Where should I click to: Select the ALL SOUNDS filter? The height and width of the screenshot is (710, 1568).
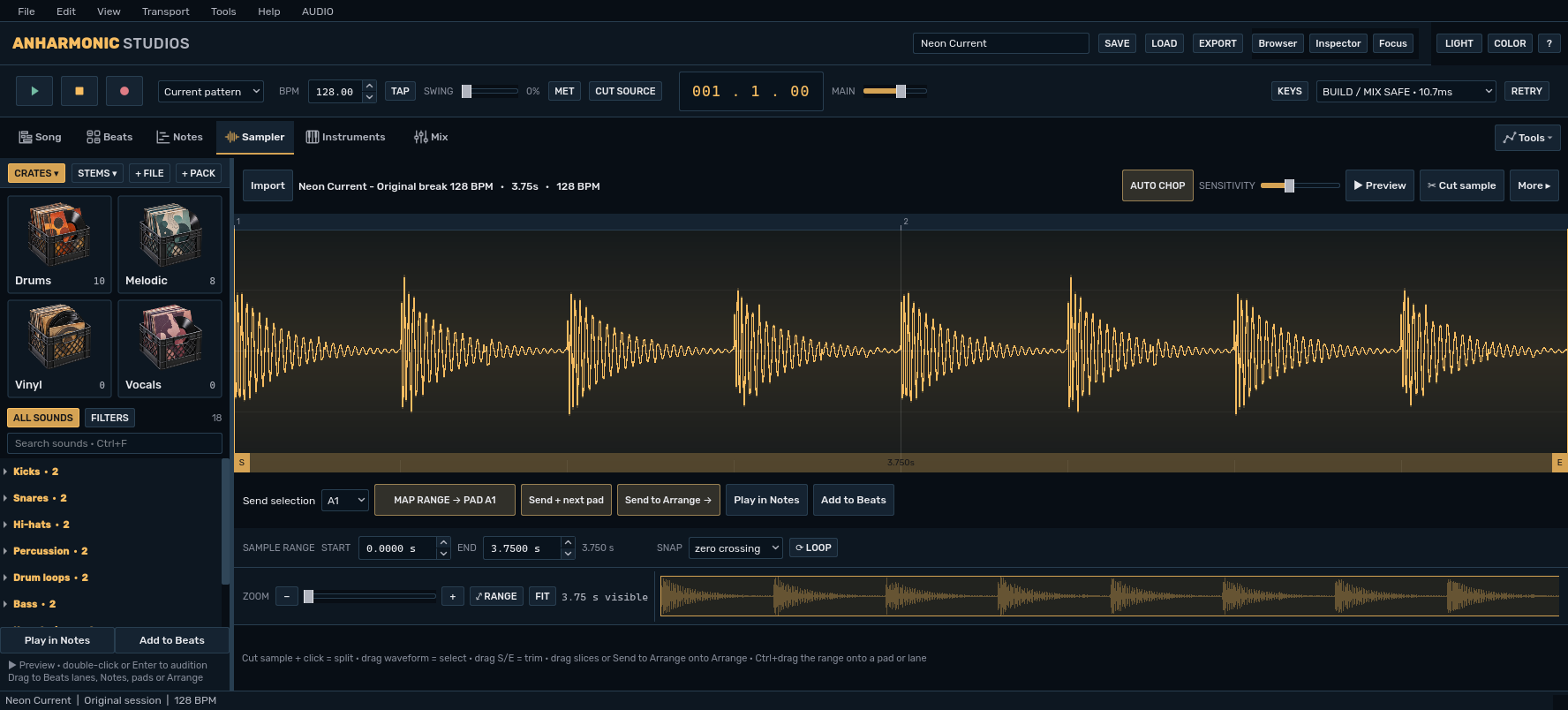point(43,418)
